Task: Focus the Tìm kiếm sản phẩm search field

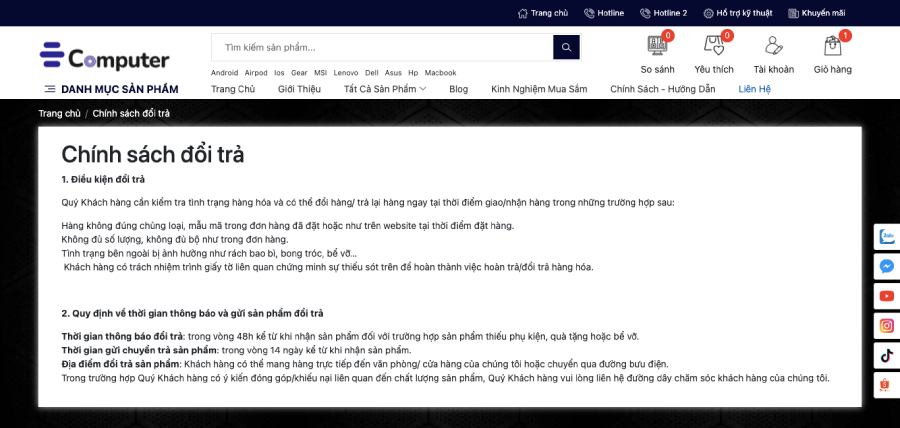Action: 382,47
